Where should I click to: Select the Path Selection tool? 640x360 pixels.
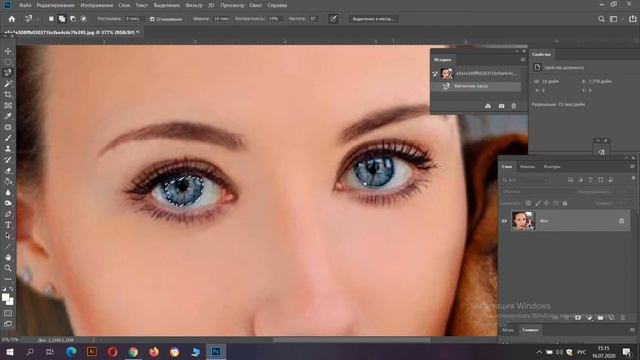8,236
